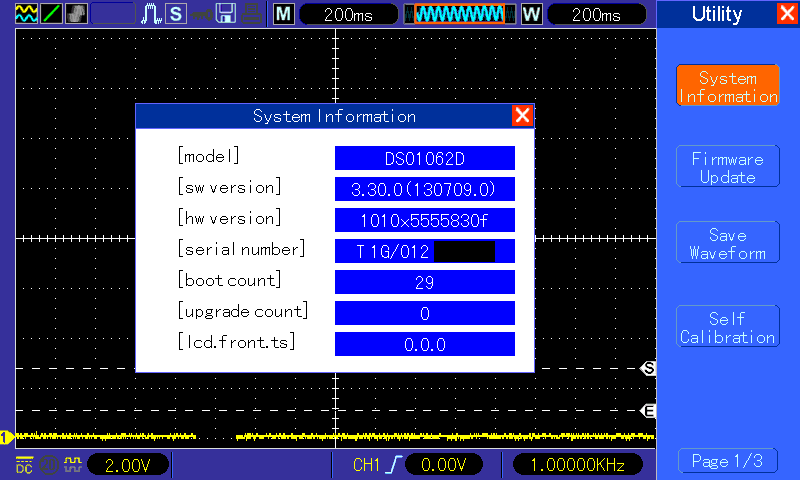Click the channel 1 ground marker

(6, 437)
